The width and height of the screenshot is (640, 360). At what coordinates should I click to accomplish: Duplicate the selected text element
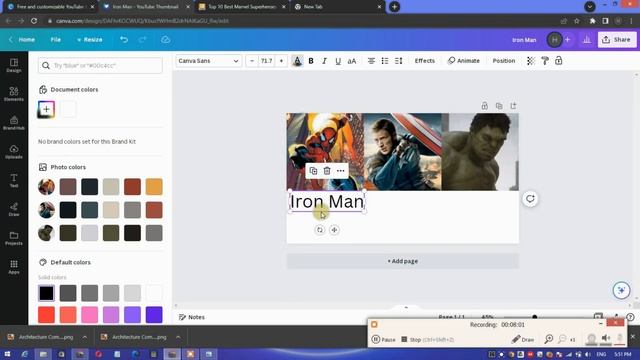313,171
